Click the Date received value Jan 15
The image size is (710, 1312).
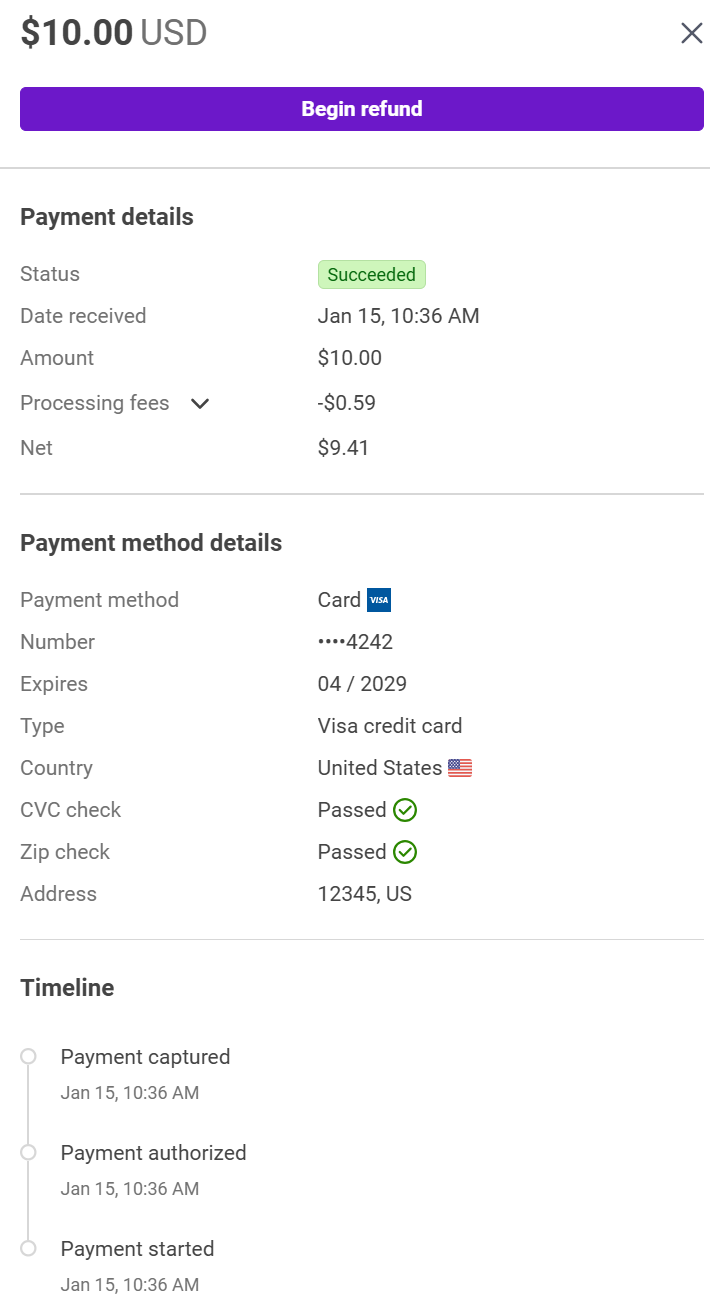click(398, 316)
